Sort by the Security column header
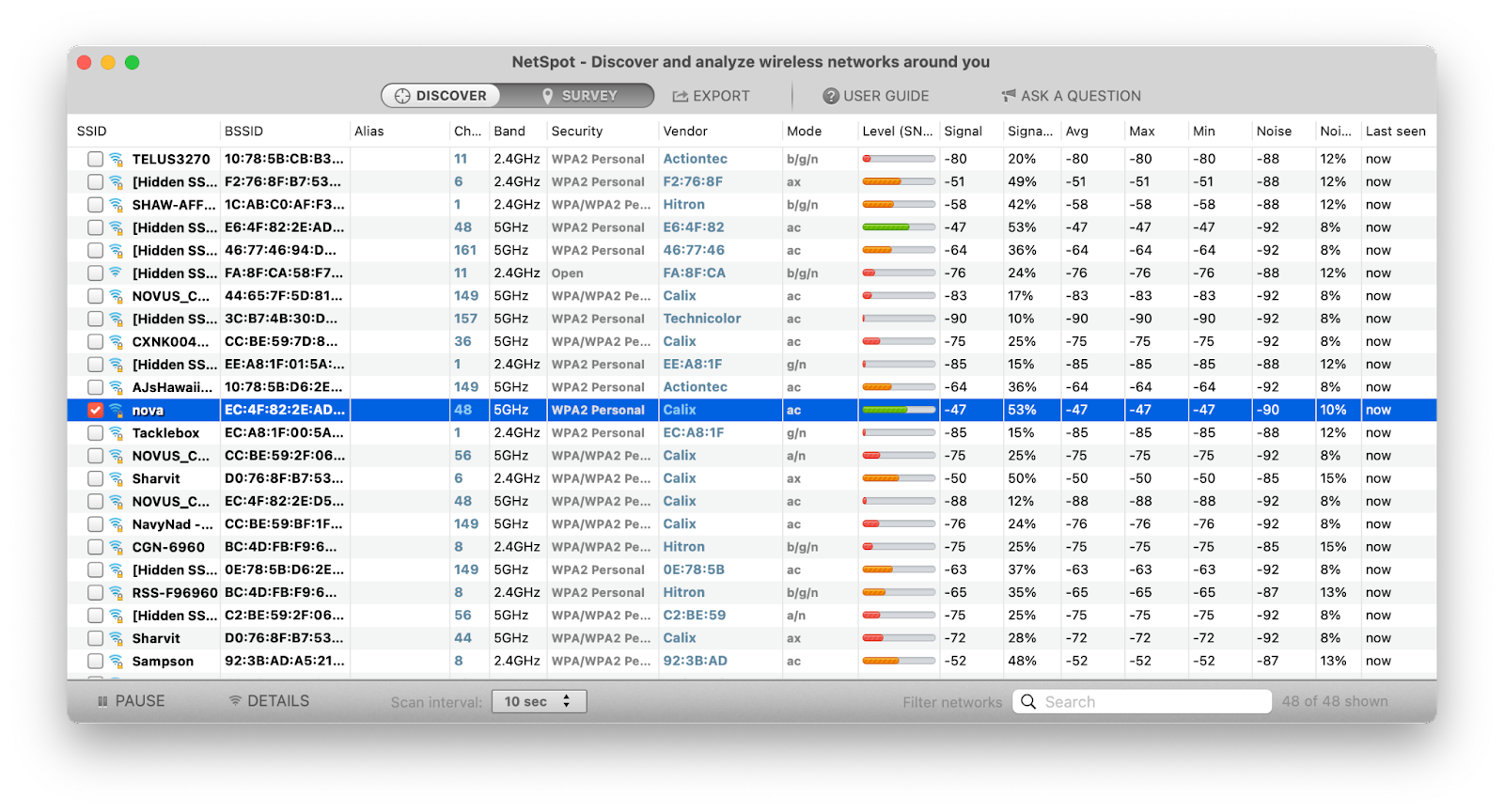This screenshot has width=1504, height=812. click(x=577, y=132)
